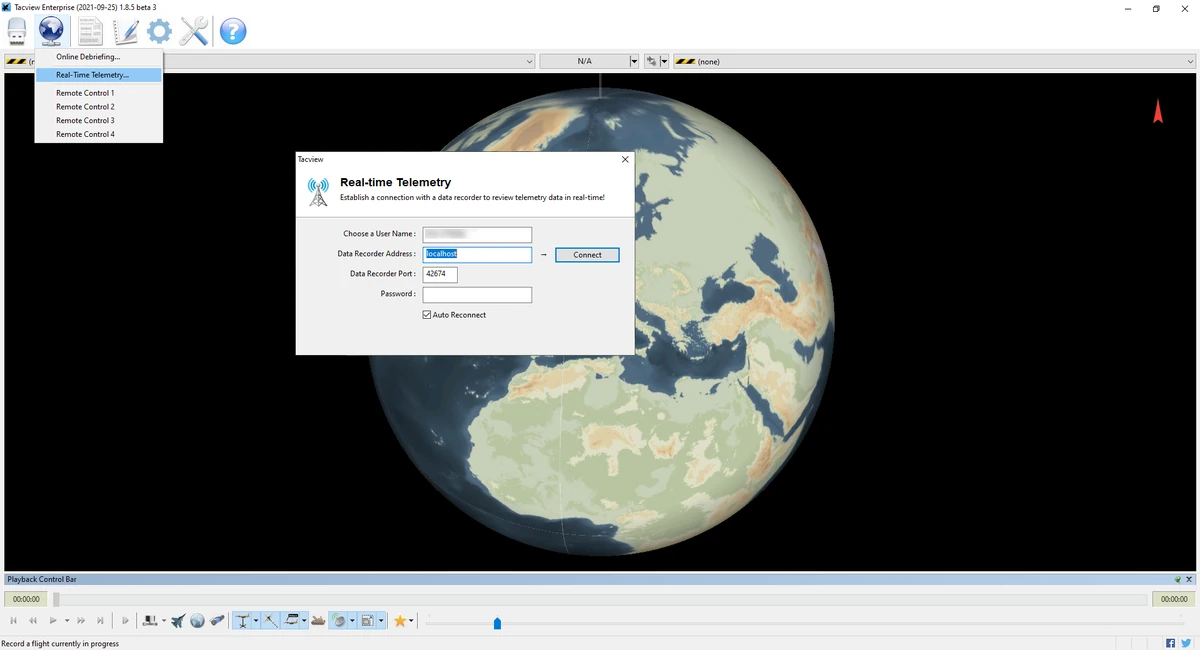Click the notepad with pen icon
This screenshot has width=1200, height=650.
point(125,32)
